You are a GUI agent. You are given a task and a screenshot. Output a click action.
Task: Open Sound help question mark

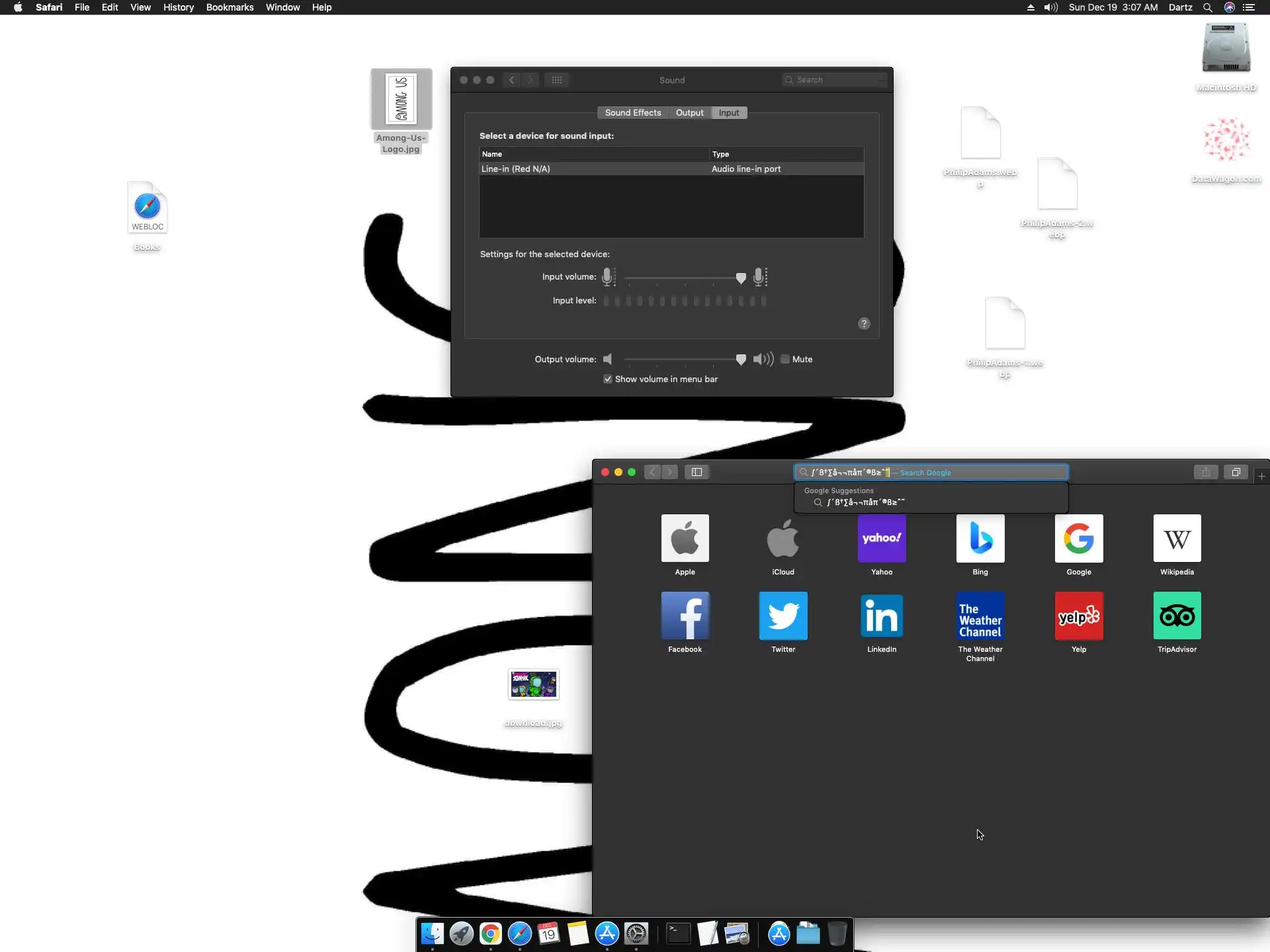pos(864,324)
